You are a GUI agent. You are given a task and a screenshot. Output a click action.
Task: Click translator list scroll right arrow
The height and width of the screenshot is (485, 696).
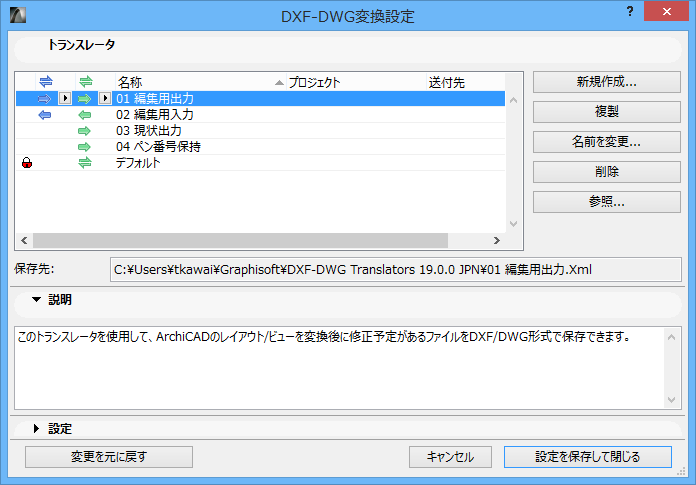pos(497,241)
